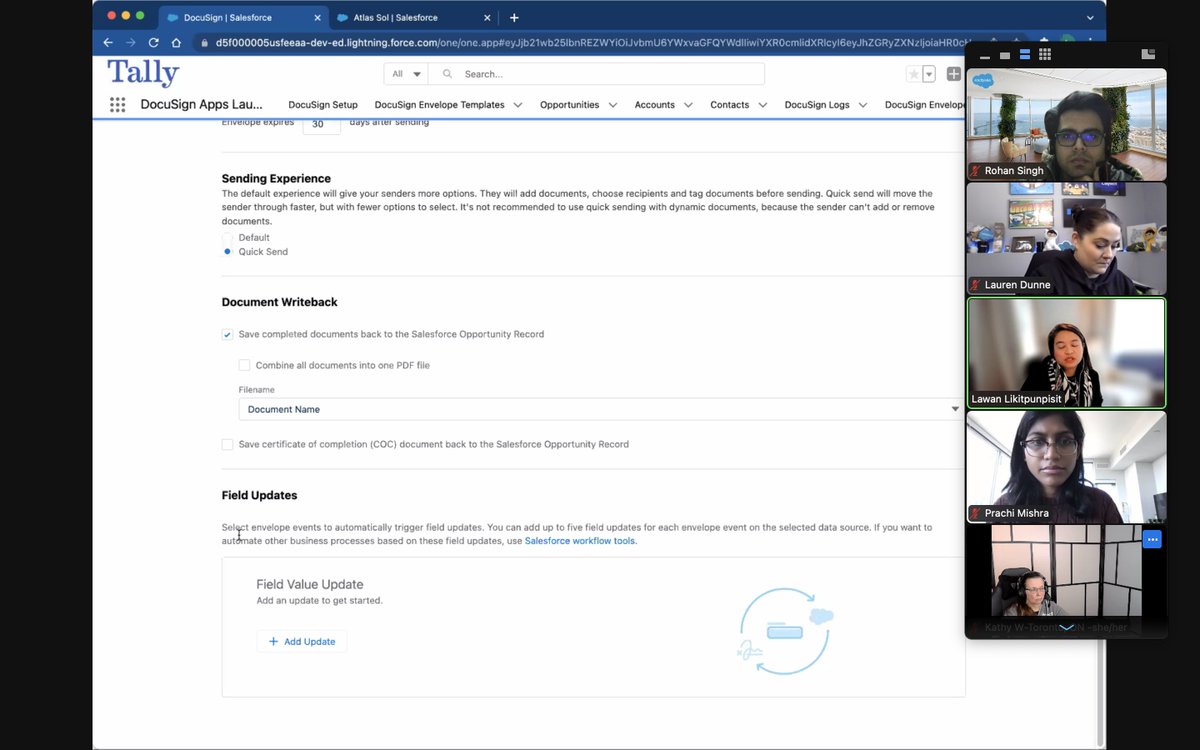Open the favorites list dropdown arrow
Image resolution: width=1200 pixels, height=750 pixels.
(929, 74)
